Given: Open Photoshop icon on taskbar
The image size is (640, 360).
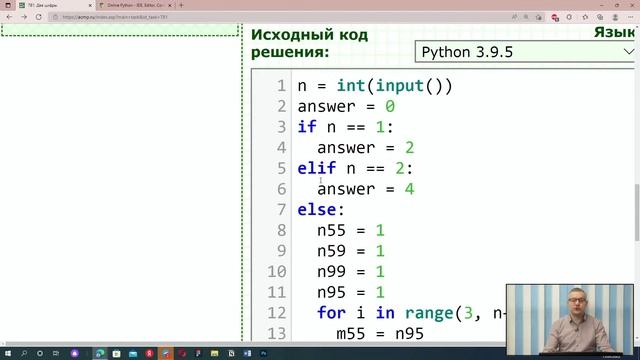Looking at the screenshot, I should (264, 353).
